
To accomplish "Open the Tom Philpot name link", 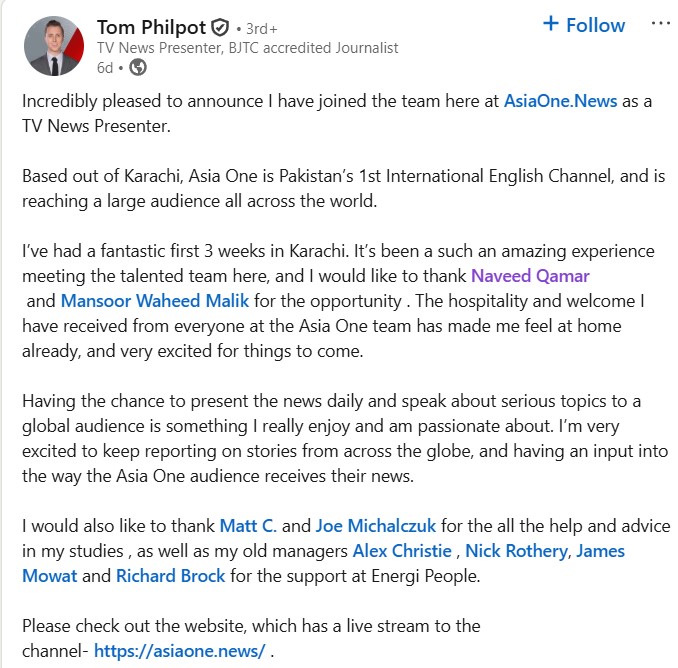I will click(150, 27).
